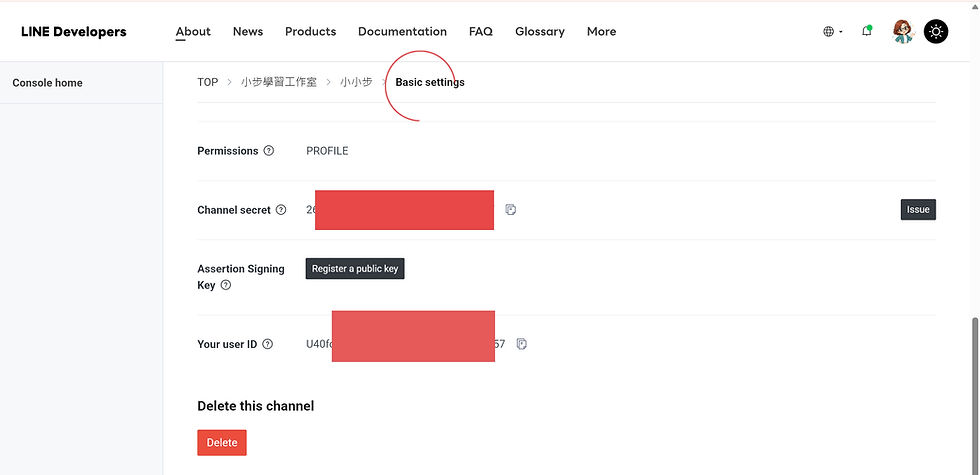Viewport: 980px width, 475px height.
Task: Click the 小步學習工作室 breadcrumb link
Action: [x=279, y=82]
